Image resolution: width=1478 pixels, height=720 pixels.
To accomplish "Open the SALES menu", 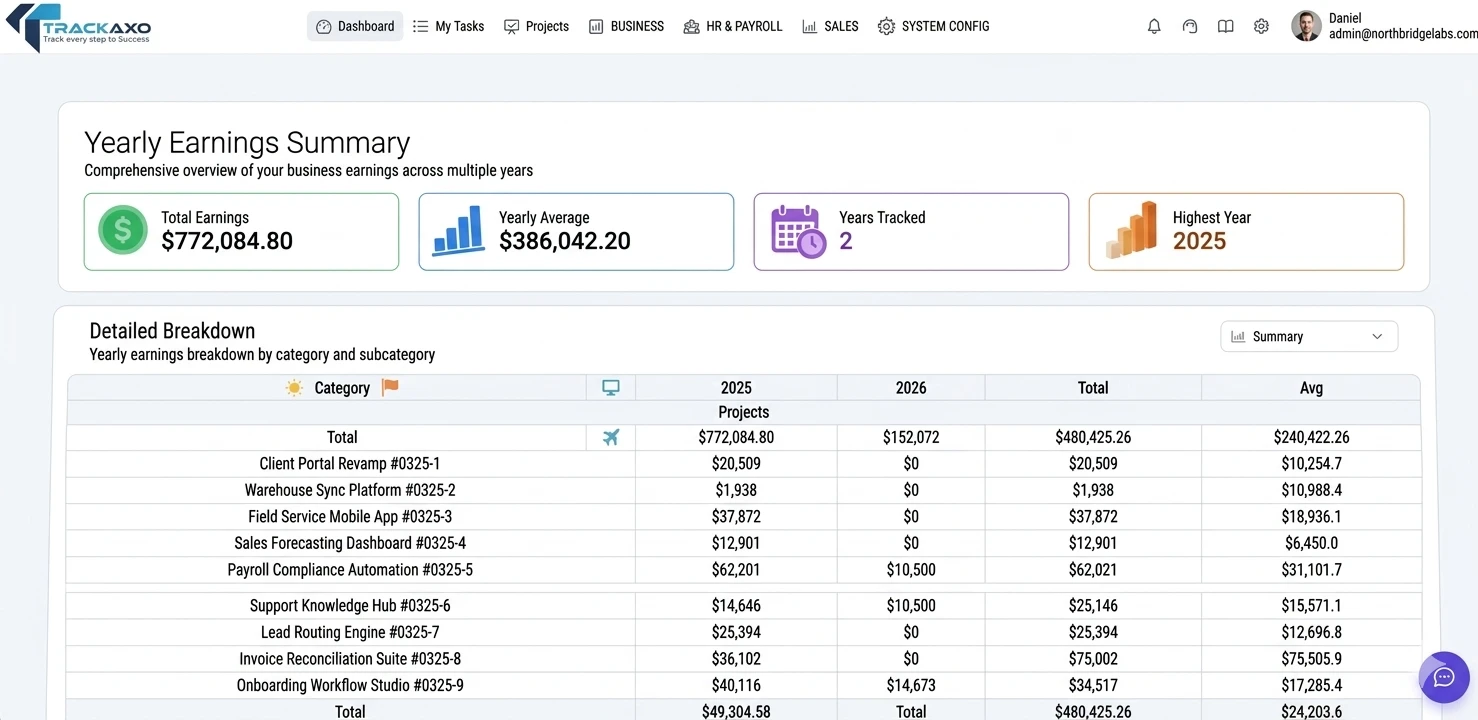I will (x=830, y=26).
